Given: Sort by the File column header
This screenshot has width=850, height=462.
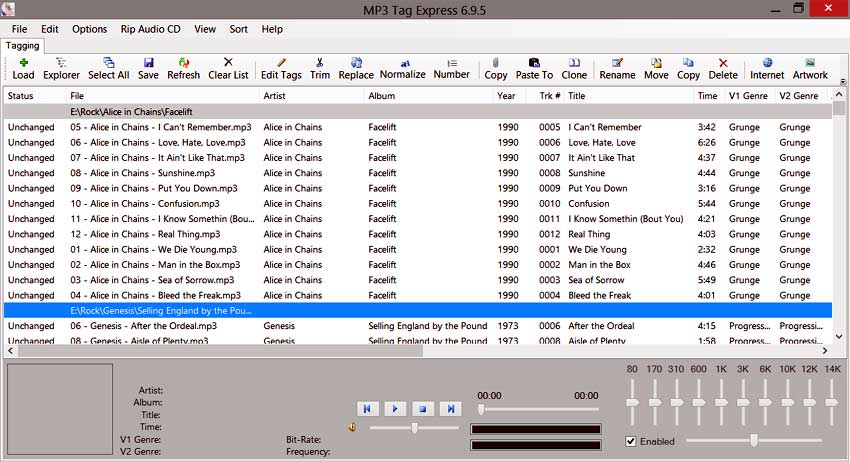Looking at the screenshot, I should tap(163, 96).
